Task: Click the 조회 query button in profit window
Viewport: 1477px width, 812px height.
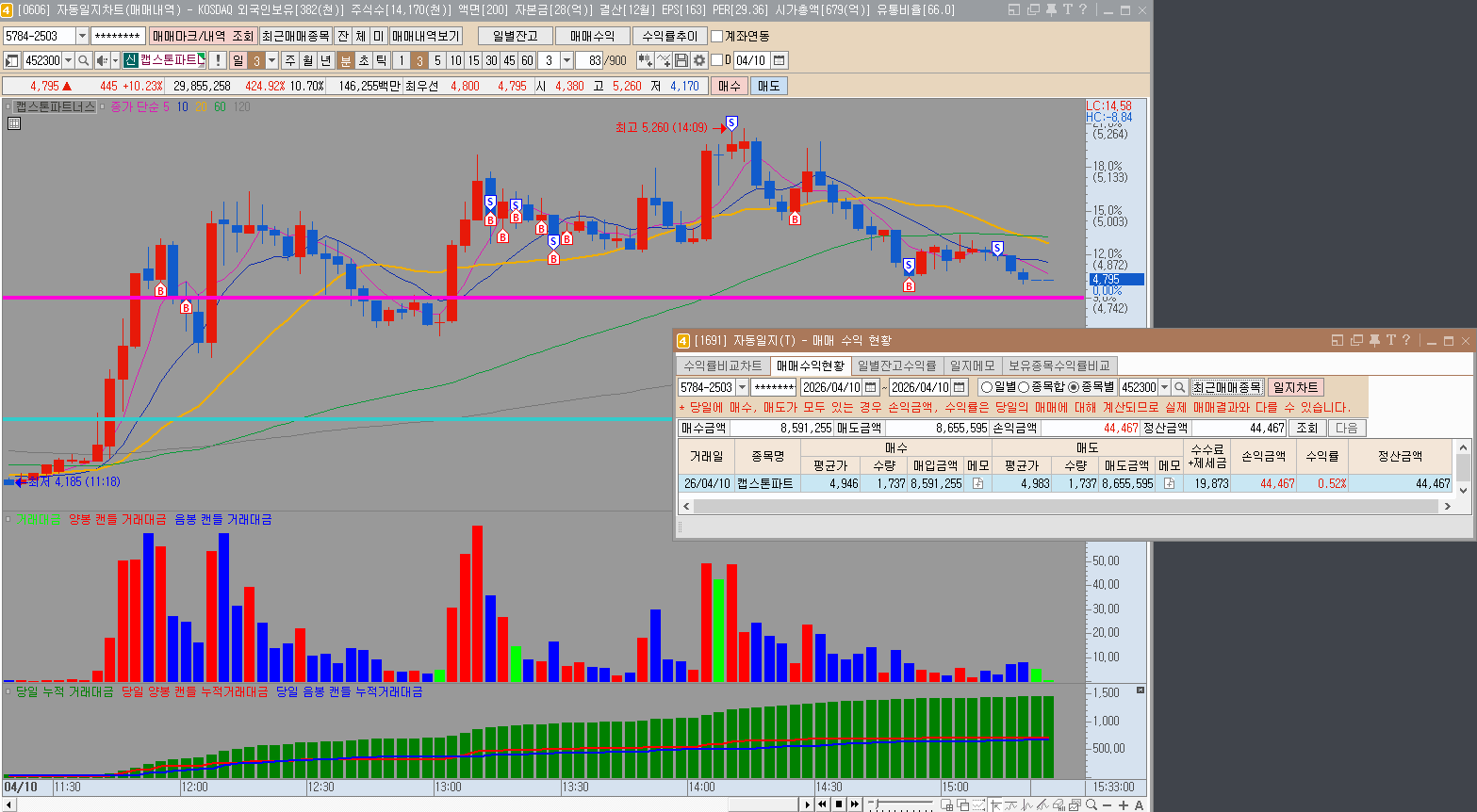Action: [1307, 428]
